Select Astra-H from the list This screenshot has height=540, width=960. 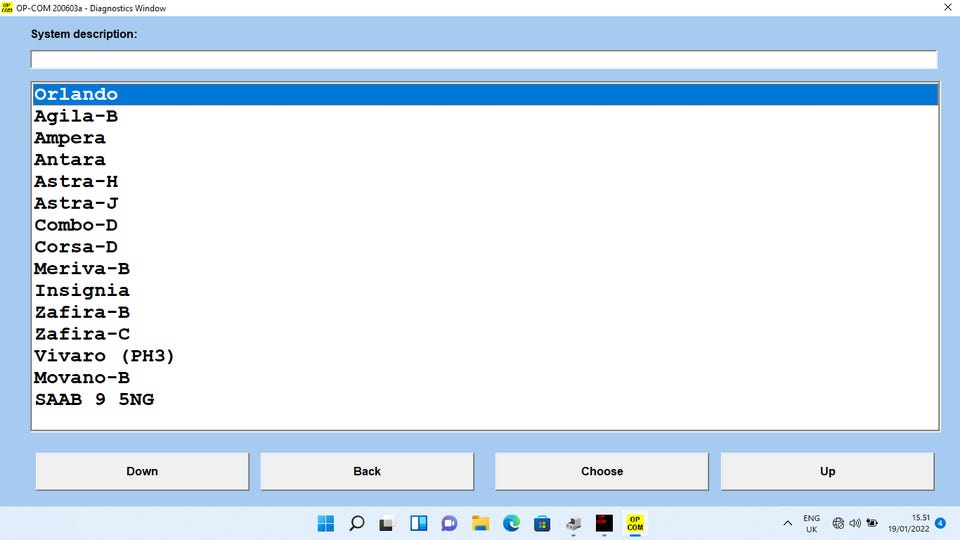click(485, 182)
